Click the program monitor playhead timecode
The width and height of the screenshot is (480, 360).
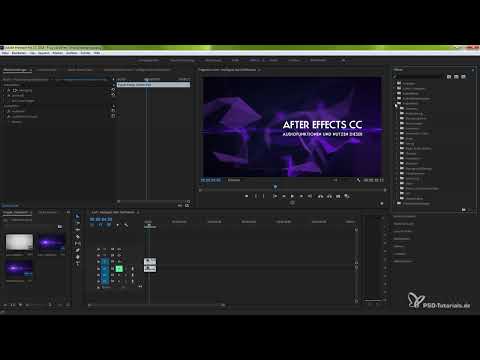(x=210, y=180)
